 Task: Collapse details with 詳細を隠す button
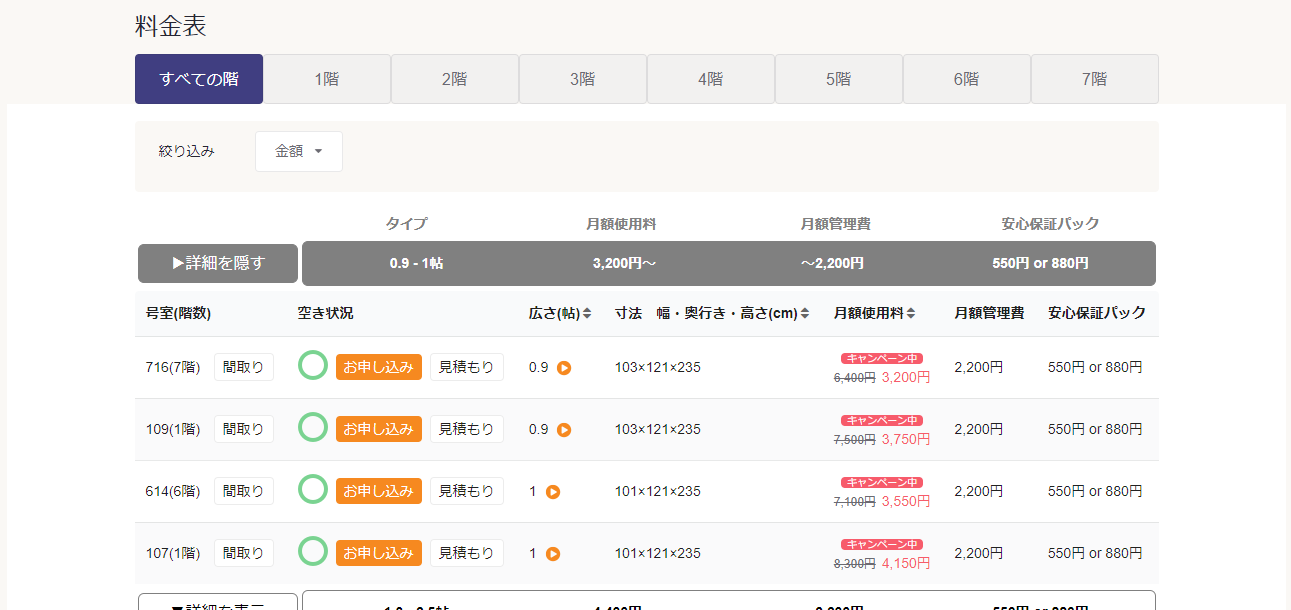(x=218, y=263)
